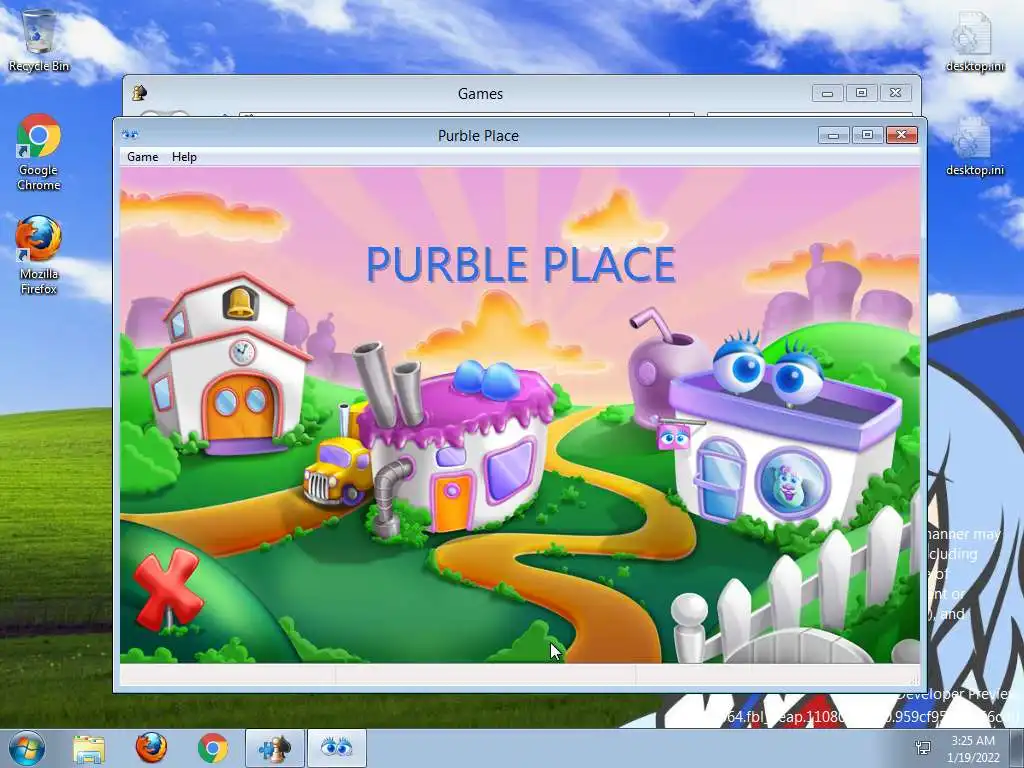Select the upper desktop.ini file icon
This screenshot has height=768, width=1024.
(974, 40)
